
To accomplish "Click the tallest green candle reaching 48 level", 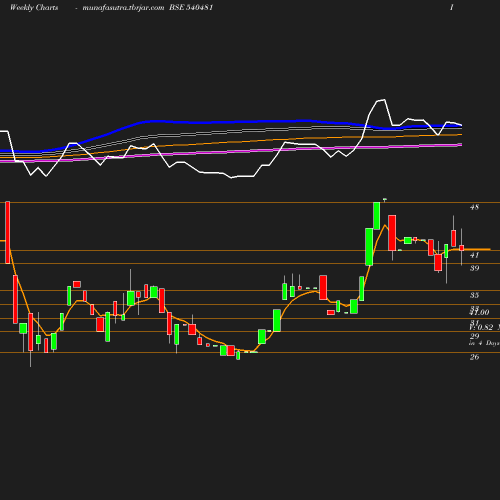I will [377, 216].
